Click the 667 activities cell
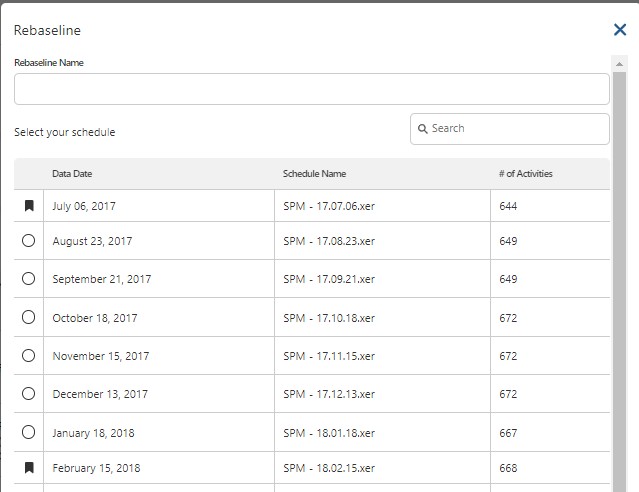 pos(508,433)
